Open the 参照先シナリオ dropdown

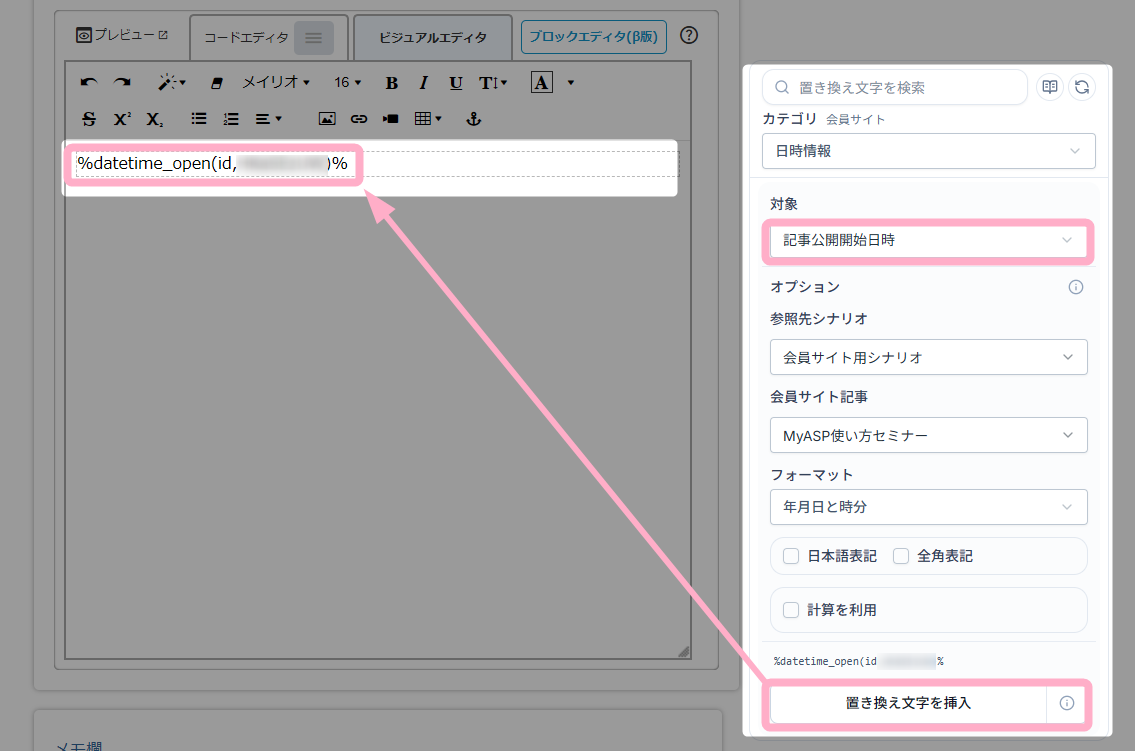pyautogui.click(x=929, y=357)
